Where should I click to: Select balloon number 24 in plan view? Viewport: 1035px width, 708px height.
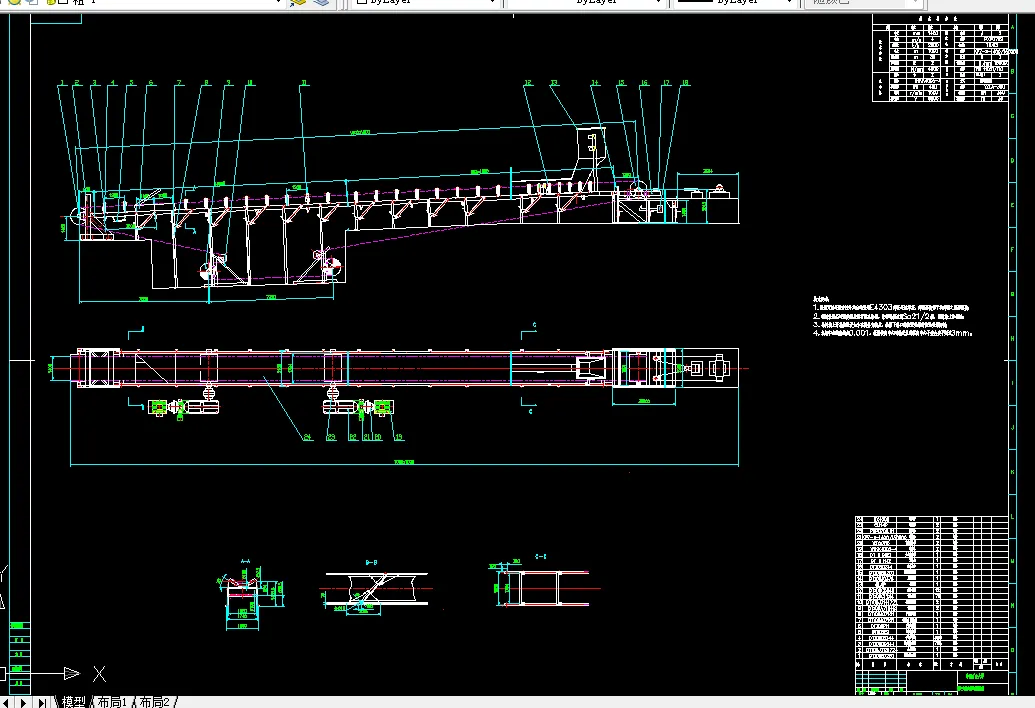point(308,437)
